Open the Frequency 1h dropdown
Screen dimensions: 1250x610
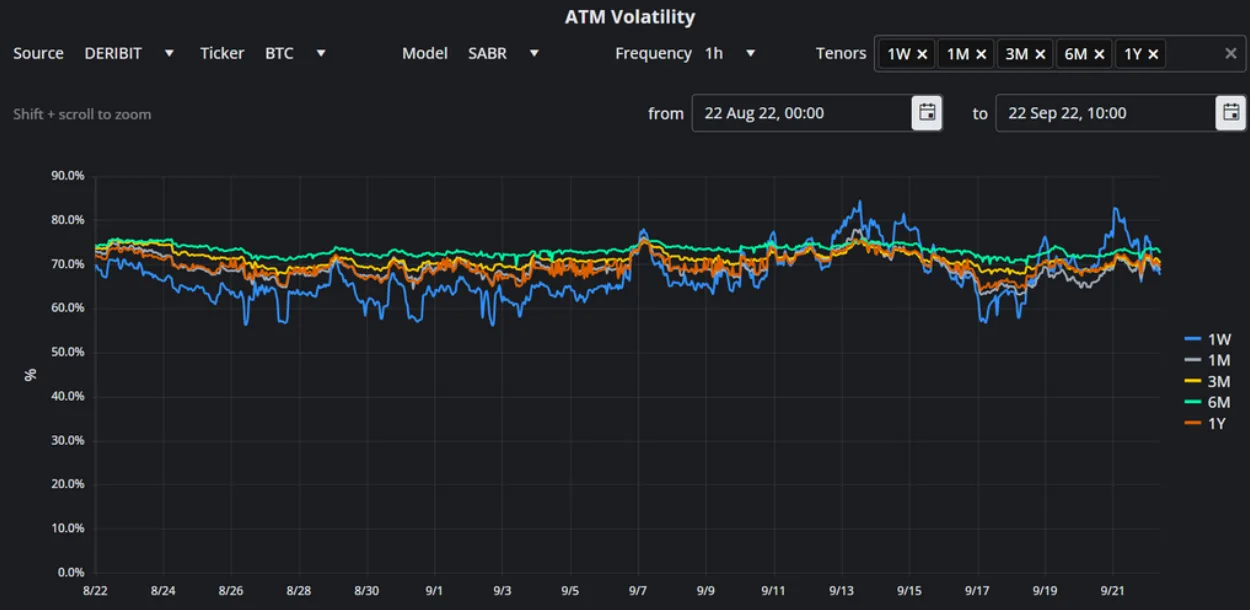730,53
